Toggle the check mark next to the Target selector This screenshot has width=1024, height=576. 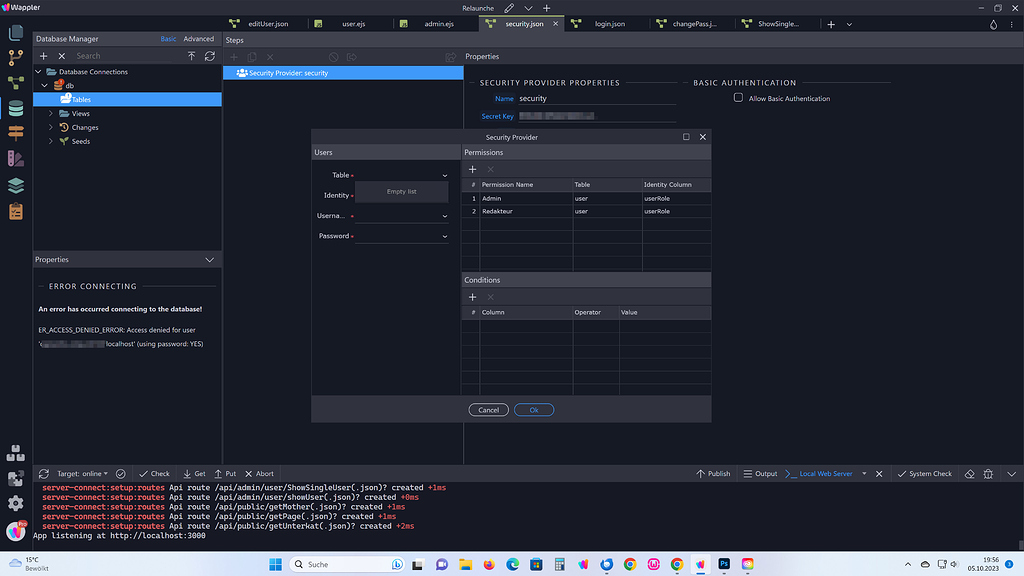pyautogui.click(x=120, y=473)
